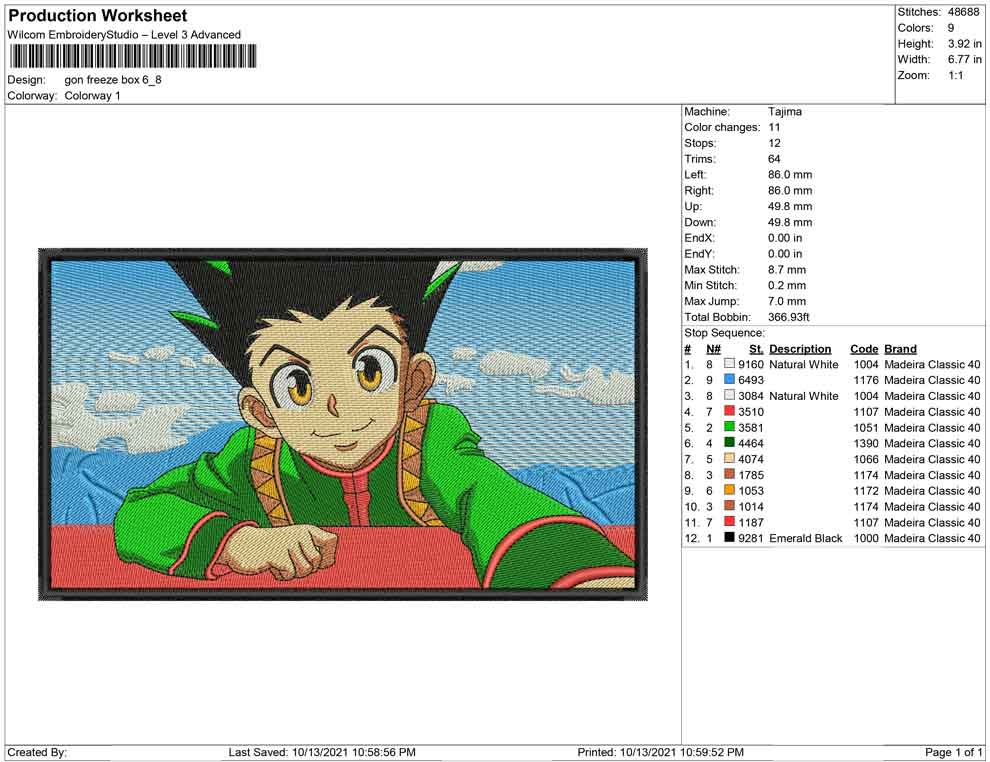Click the Natural White swatch in stop 1
The width and height of the screenshot is (990, 762).
729,364
